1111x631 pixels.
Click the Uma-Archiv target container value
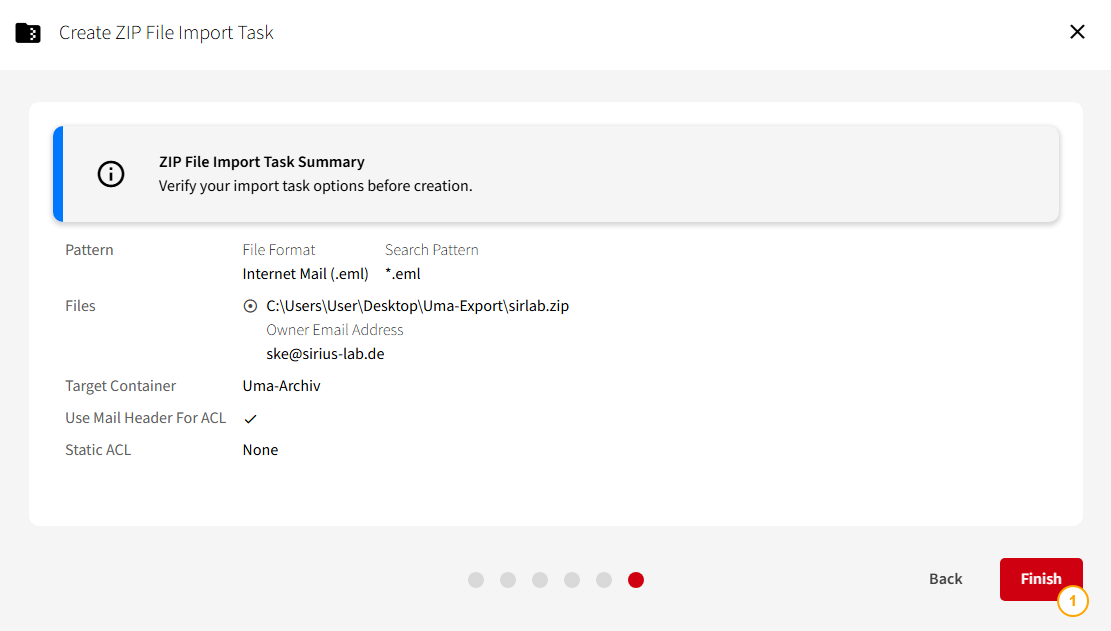click(281, 386)
